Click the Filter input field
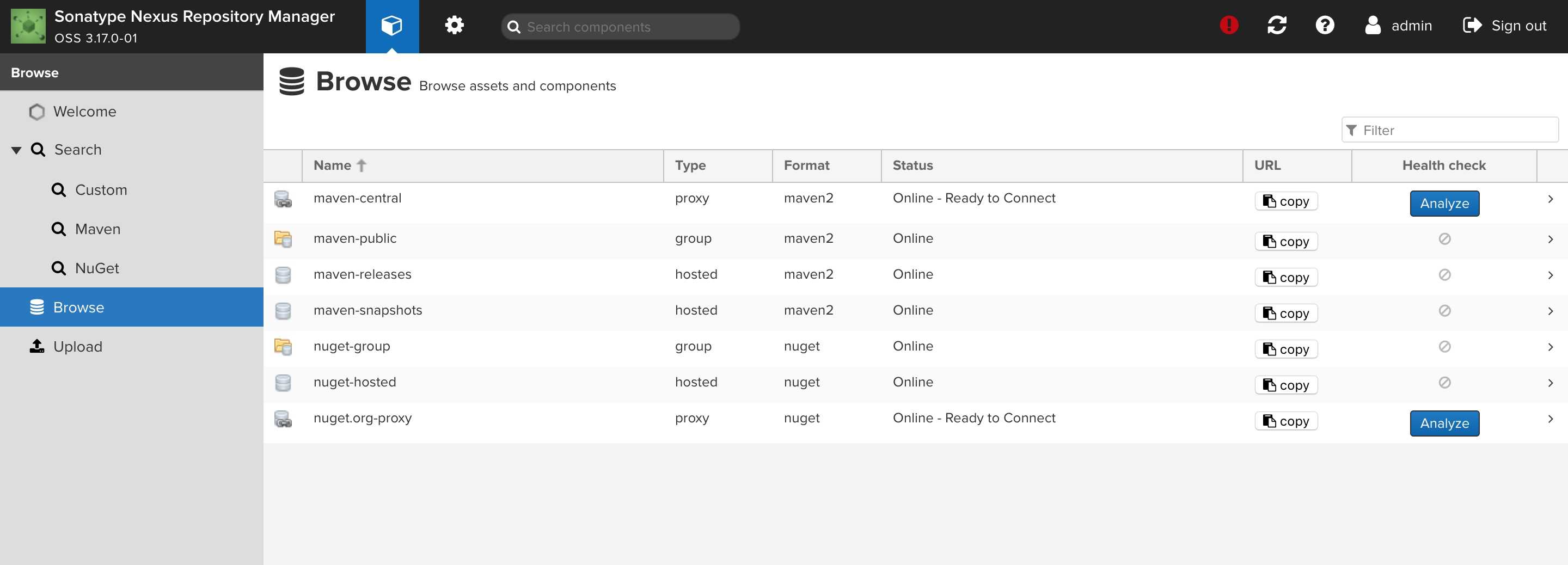 [1450, 130]
